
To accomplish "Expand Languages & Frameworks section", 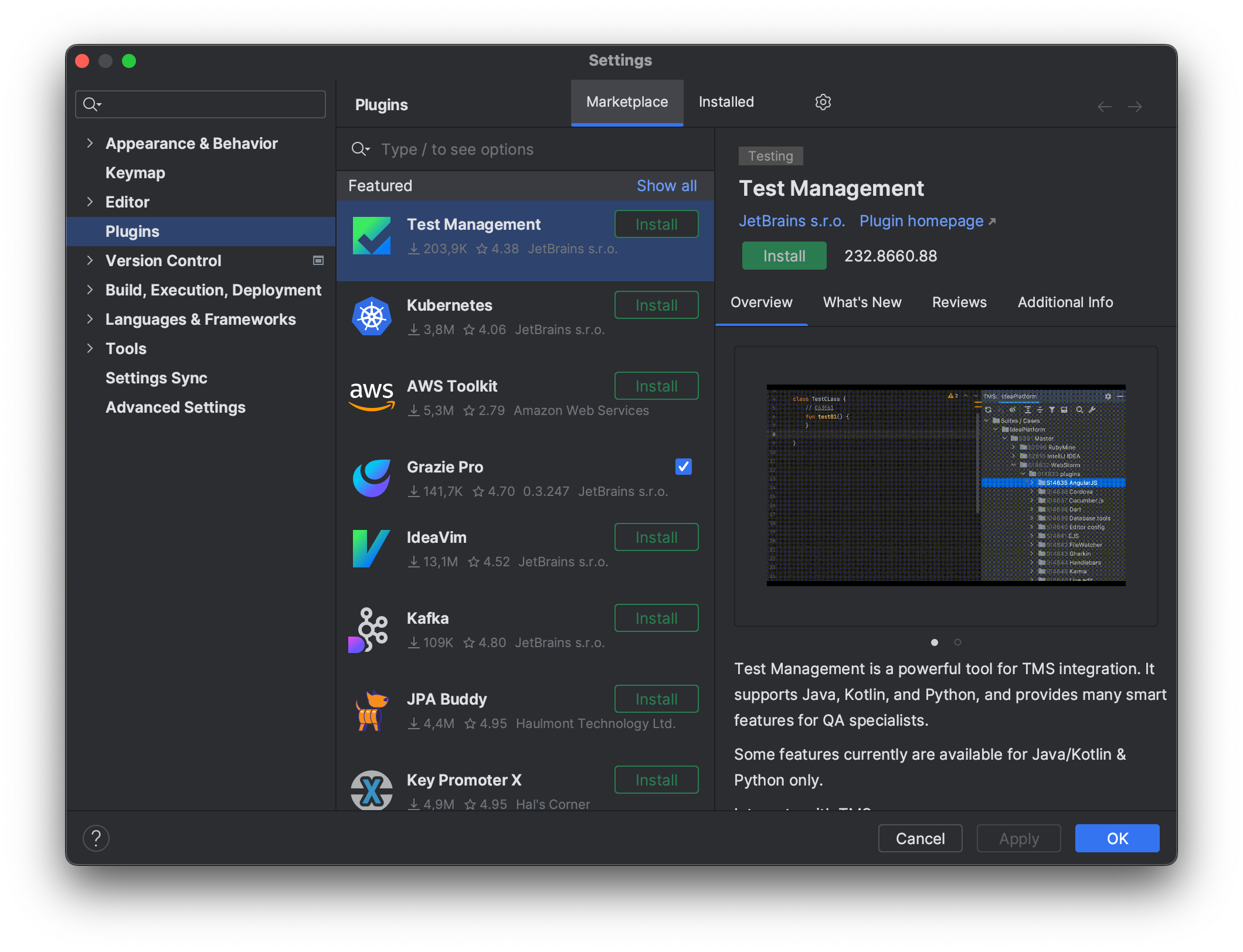I will coord(90,319).
